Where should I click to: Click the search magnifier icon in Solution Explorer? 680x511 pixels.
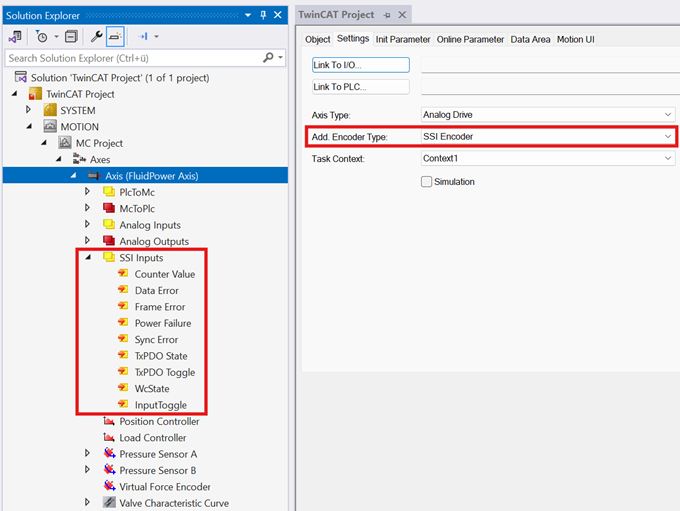click(268, 57)
